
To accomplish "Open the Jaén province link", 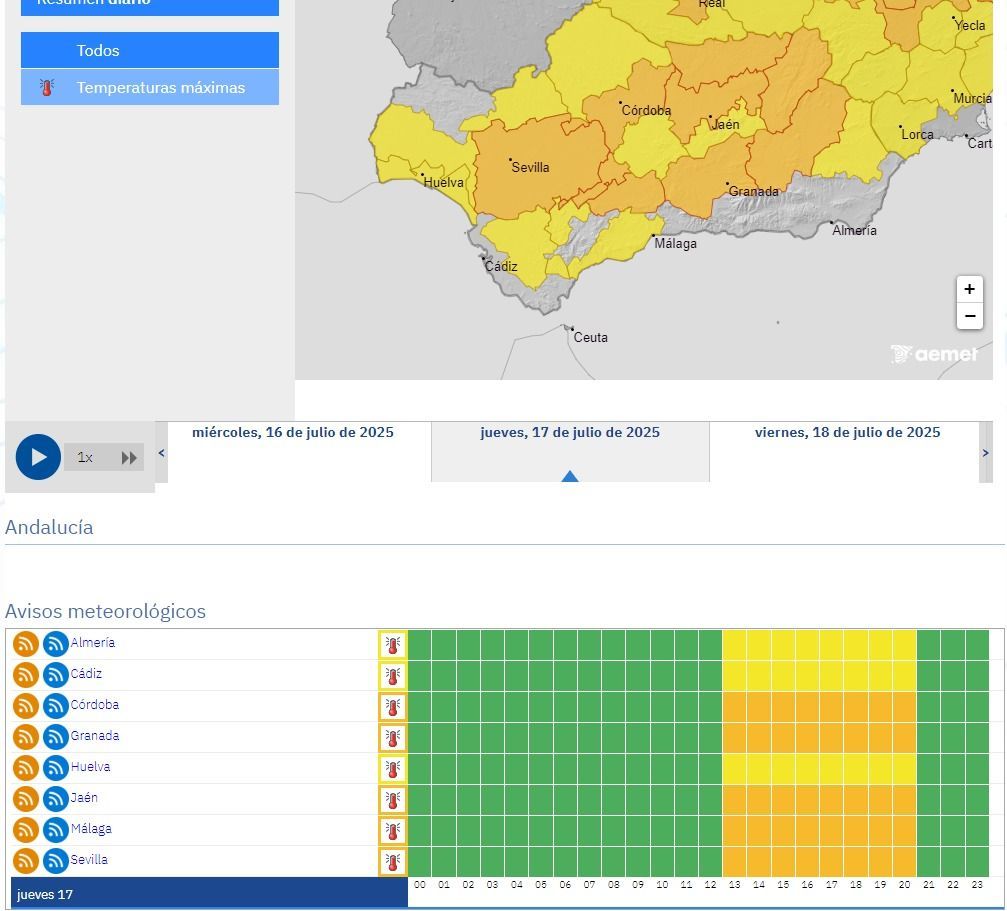I will pyautogui.click(x=84, y=798).
